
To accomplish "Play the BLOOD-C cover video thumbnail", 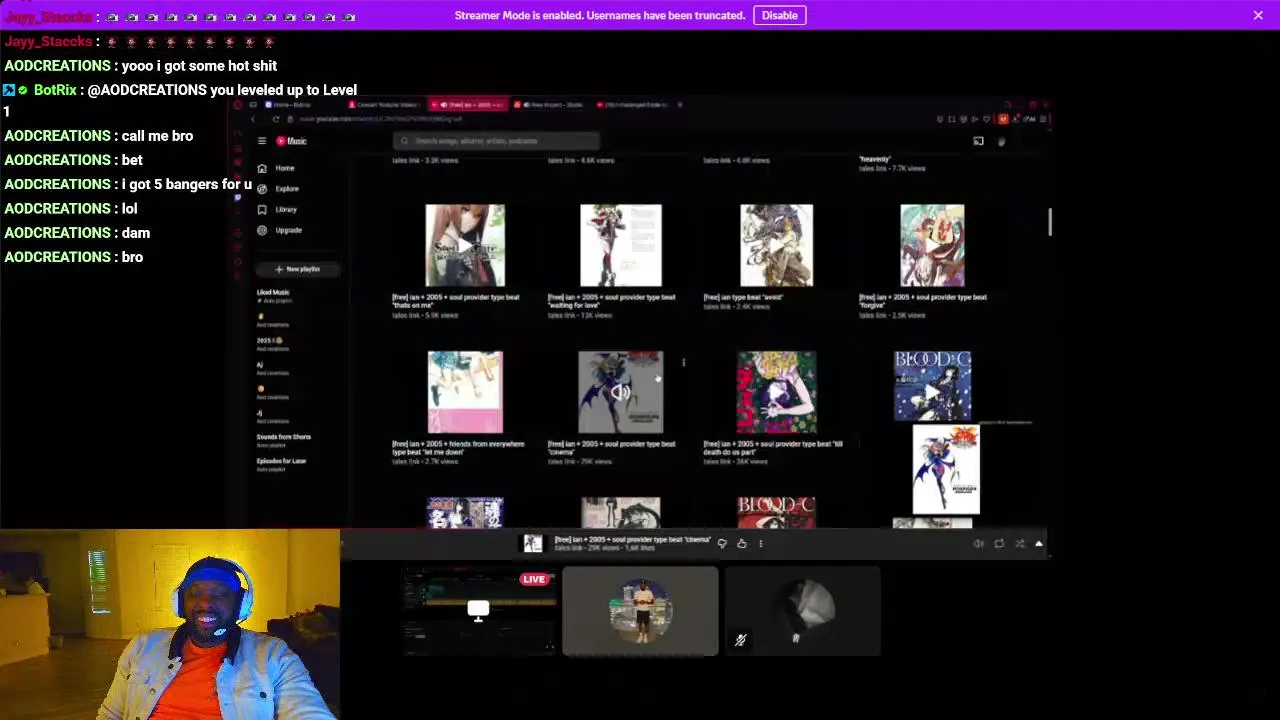I will click(932, 386).
